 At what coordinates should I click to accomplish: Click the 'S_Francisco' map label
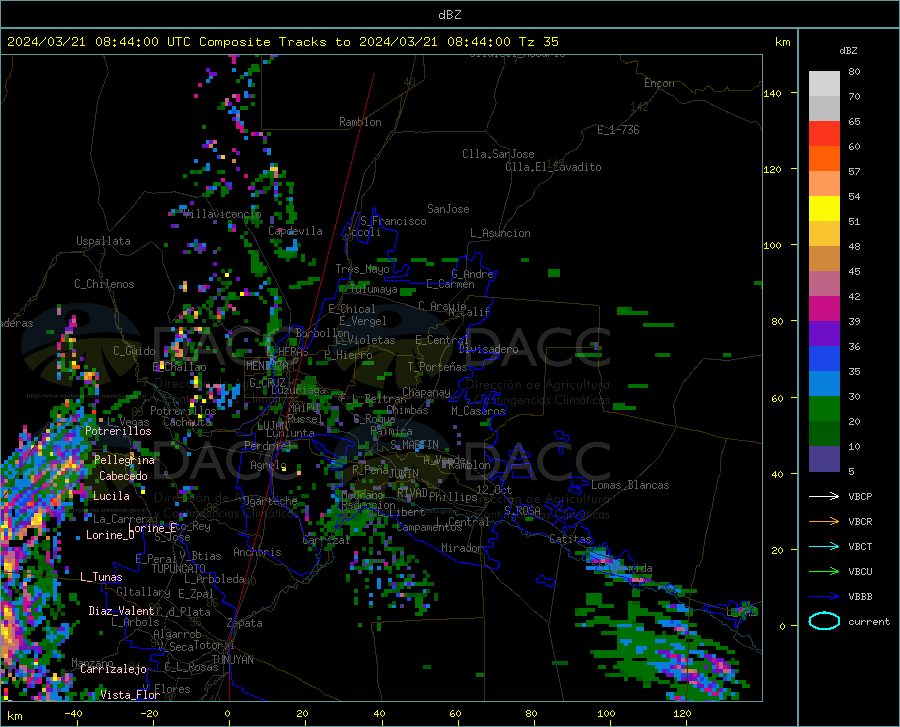pyautogui.click(x=393, y=221)
